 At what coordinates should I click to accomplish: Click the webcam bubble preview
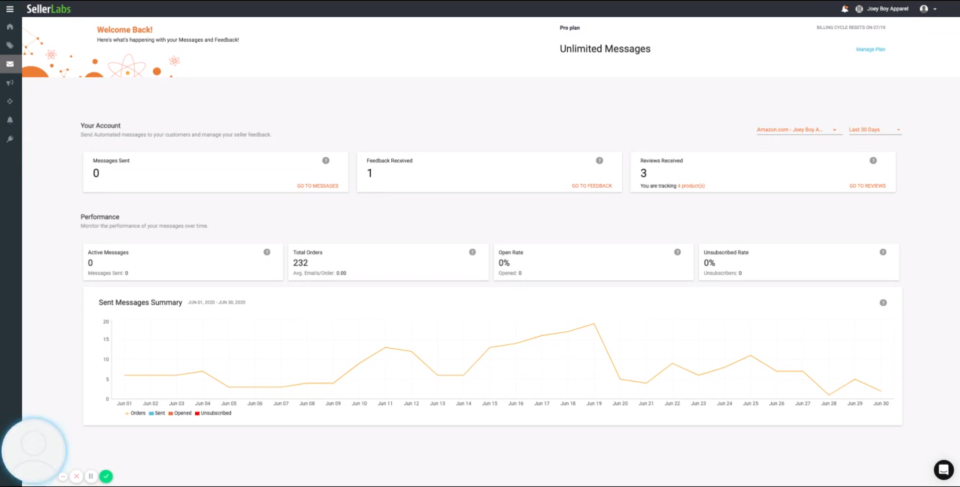34,450
